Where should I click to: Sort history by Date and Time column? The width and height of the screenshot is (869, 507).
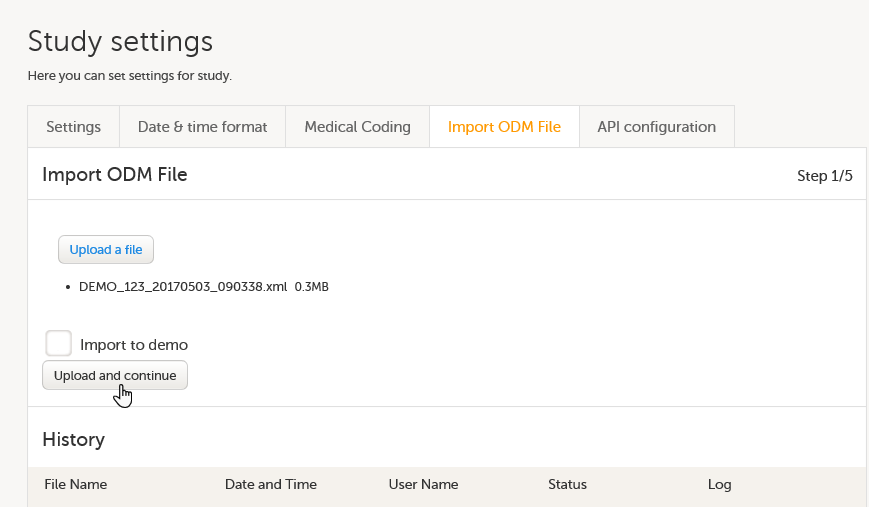(270, 485)
